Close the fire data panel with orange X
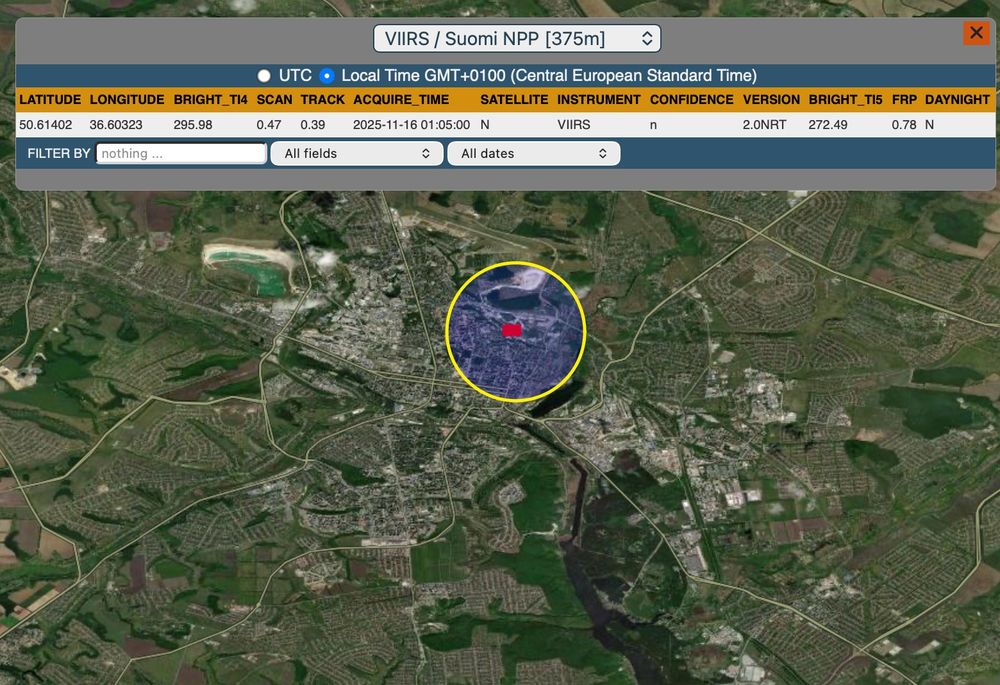Viewport: 1000px width, 685px height. point(976,33)
